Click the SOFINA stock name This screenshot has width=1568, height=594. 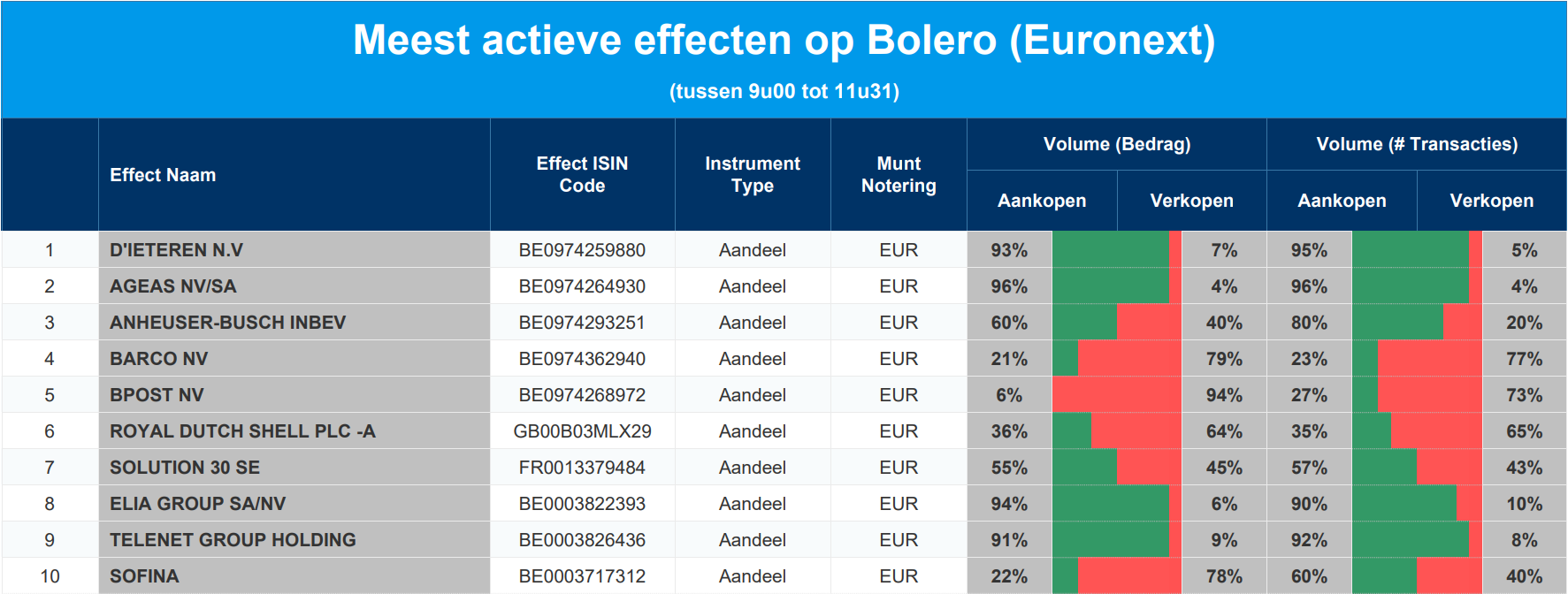144,576
